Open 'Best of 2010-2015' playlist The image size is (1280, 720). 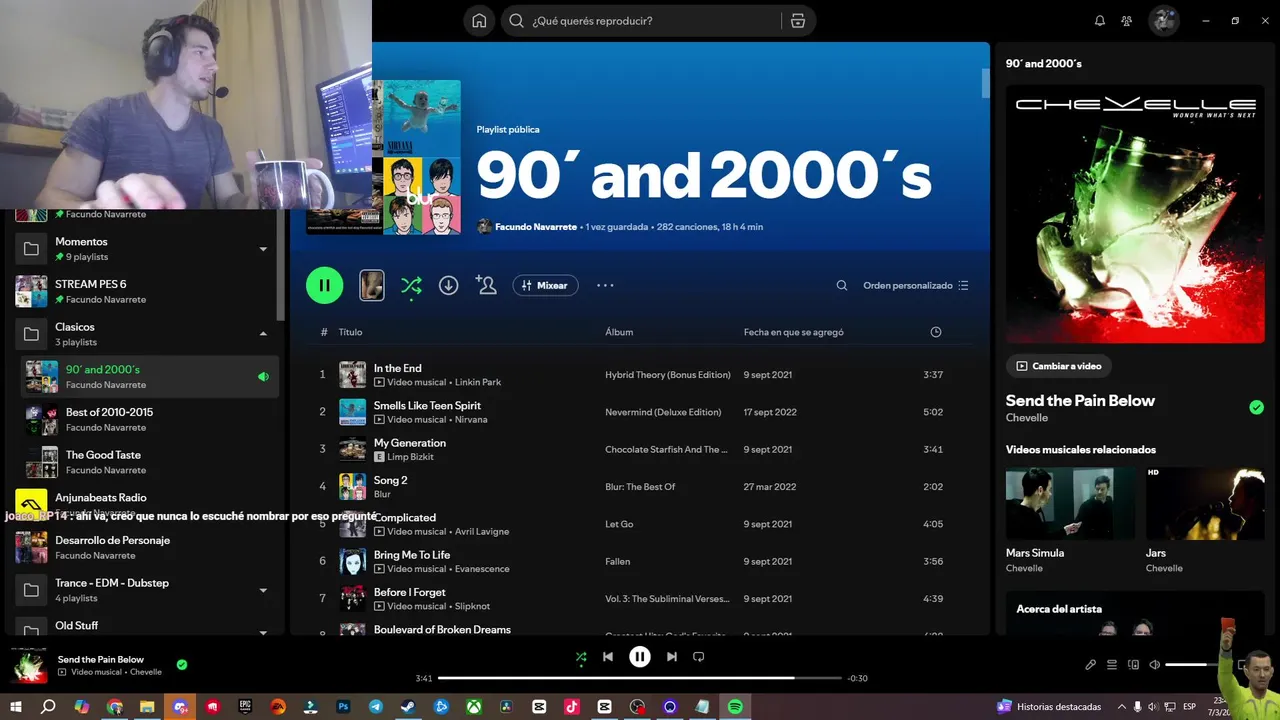tap(150, 419)
